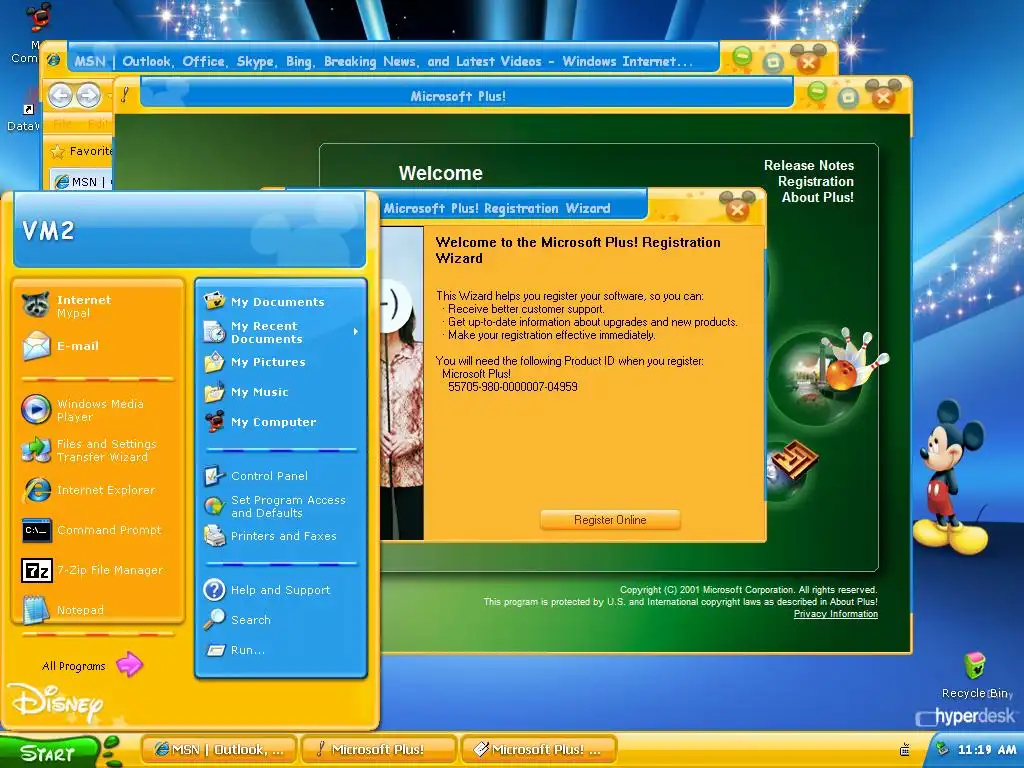
Task: Maximize the Microsoft Plus! main window
Action: pyautogui.click(x=848, y=98)
